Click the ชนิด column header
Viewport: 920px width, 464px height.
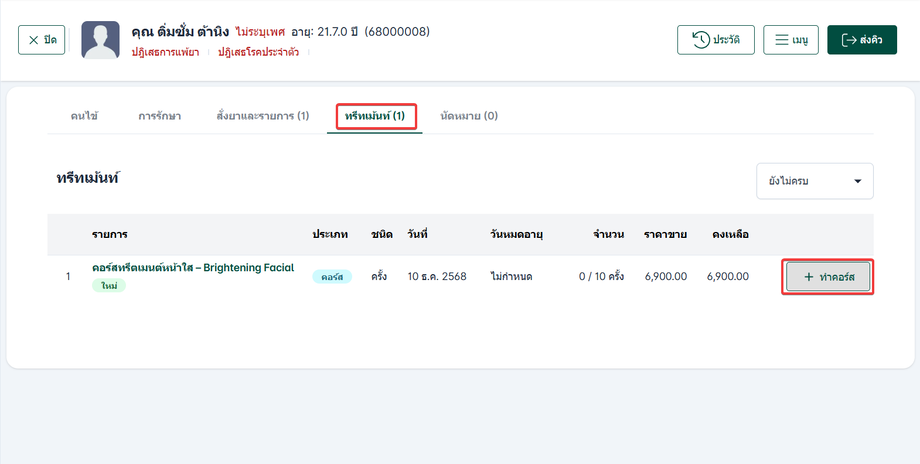pos(381,235)
